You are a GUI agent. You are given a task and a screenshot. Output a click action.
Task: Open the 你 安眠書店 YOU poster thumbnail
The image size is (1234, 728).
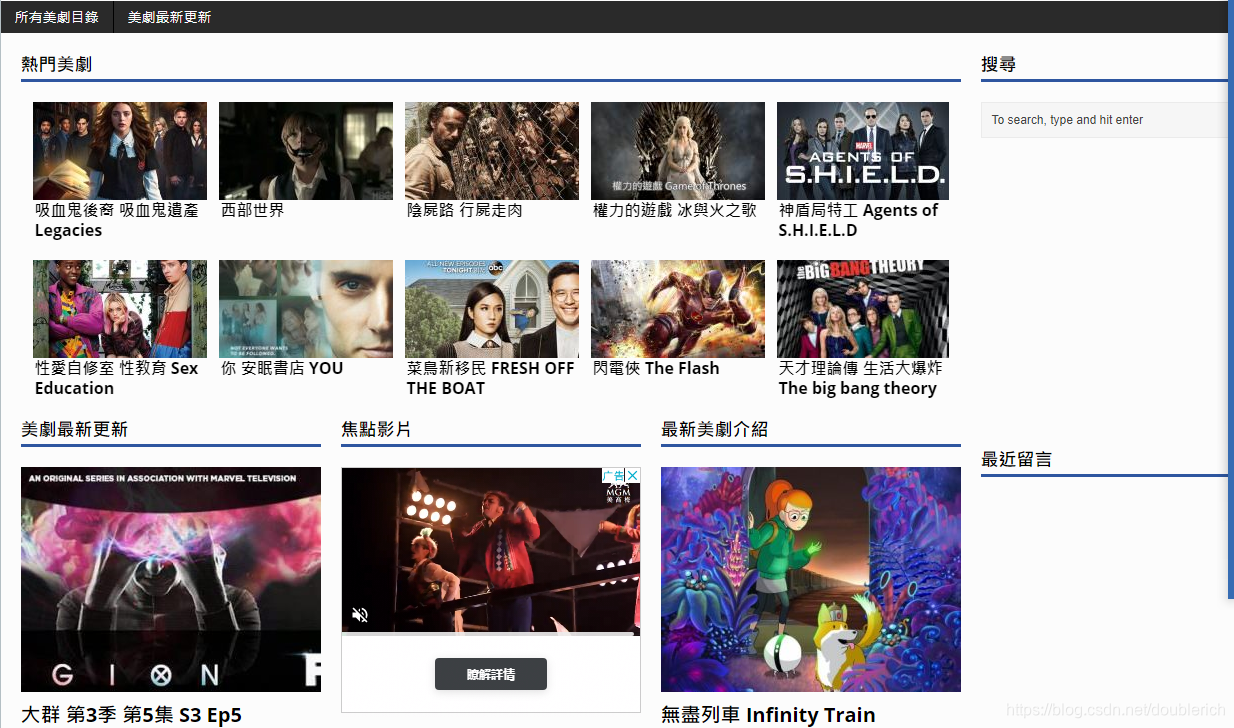tap(306, 309)
